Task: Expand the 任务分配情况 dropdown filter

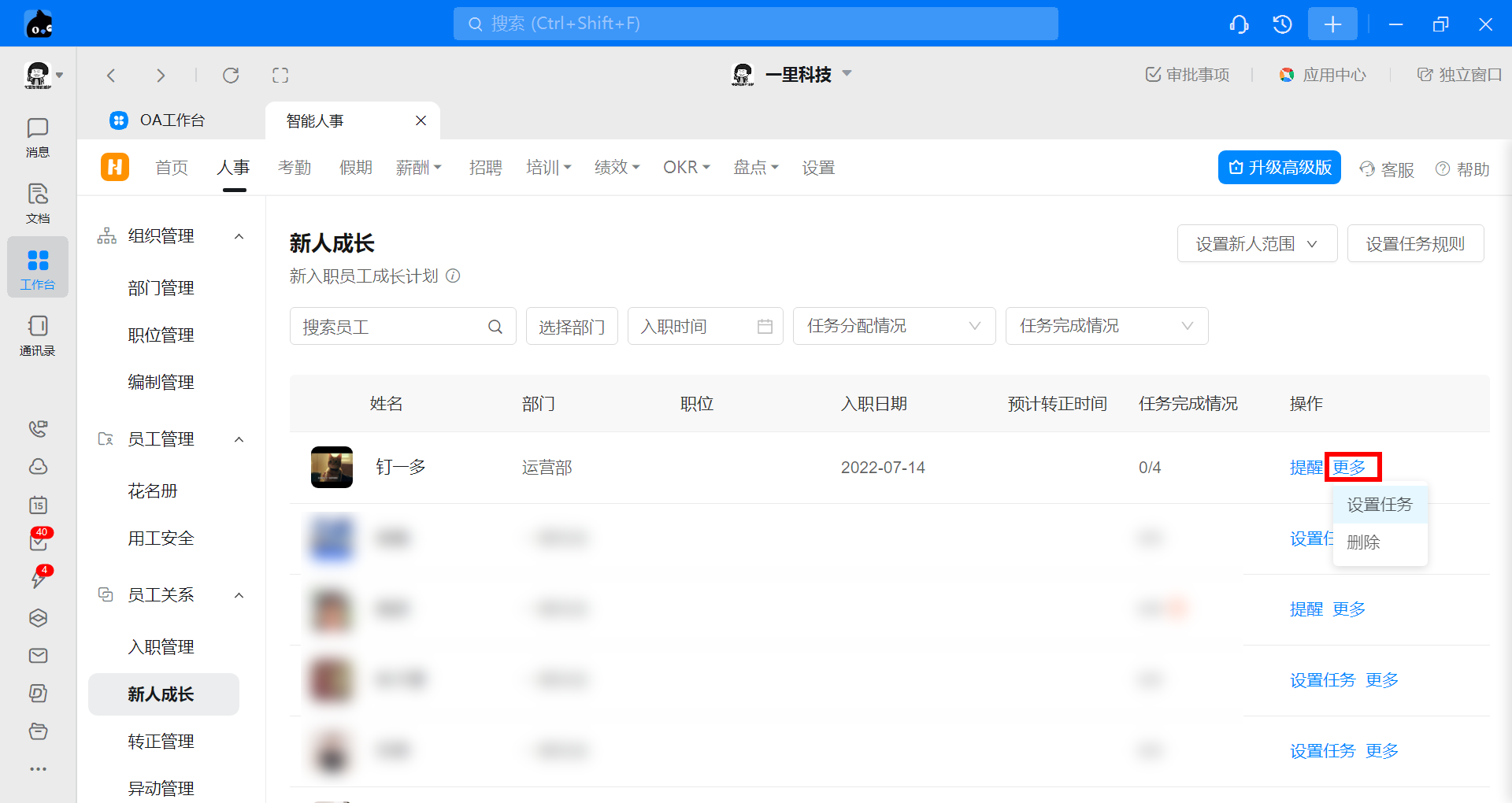Action: [x=894, y=326]
